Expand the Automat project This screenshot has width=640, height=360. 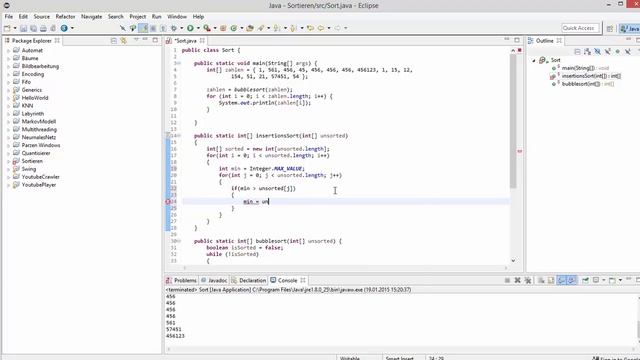[x=9, y=51]
